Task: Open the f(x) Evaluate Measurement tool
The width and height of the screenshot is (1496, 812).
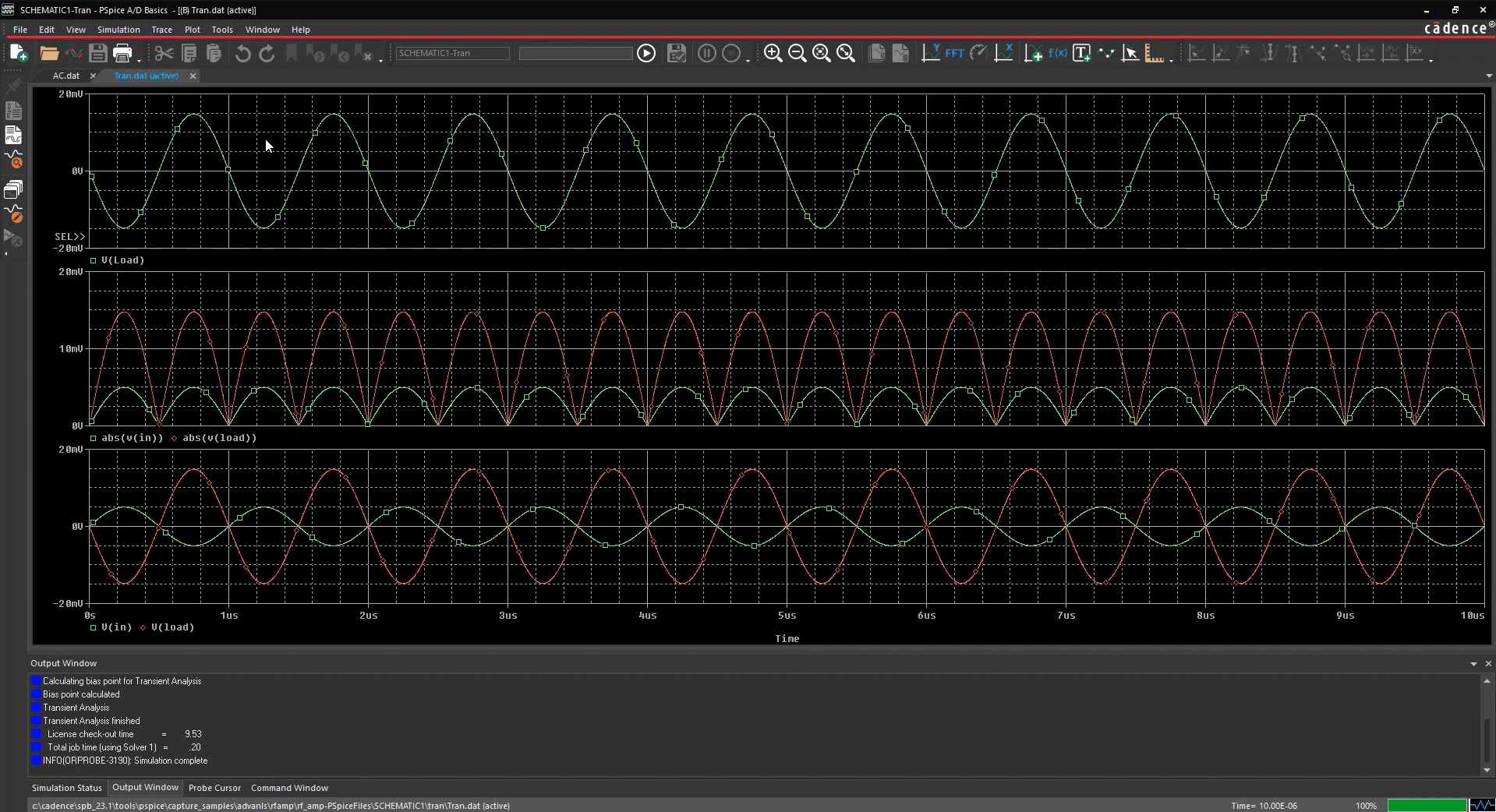Action: (x=1057, y=53)
